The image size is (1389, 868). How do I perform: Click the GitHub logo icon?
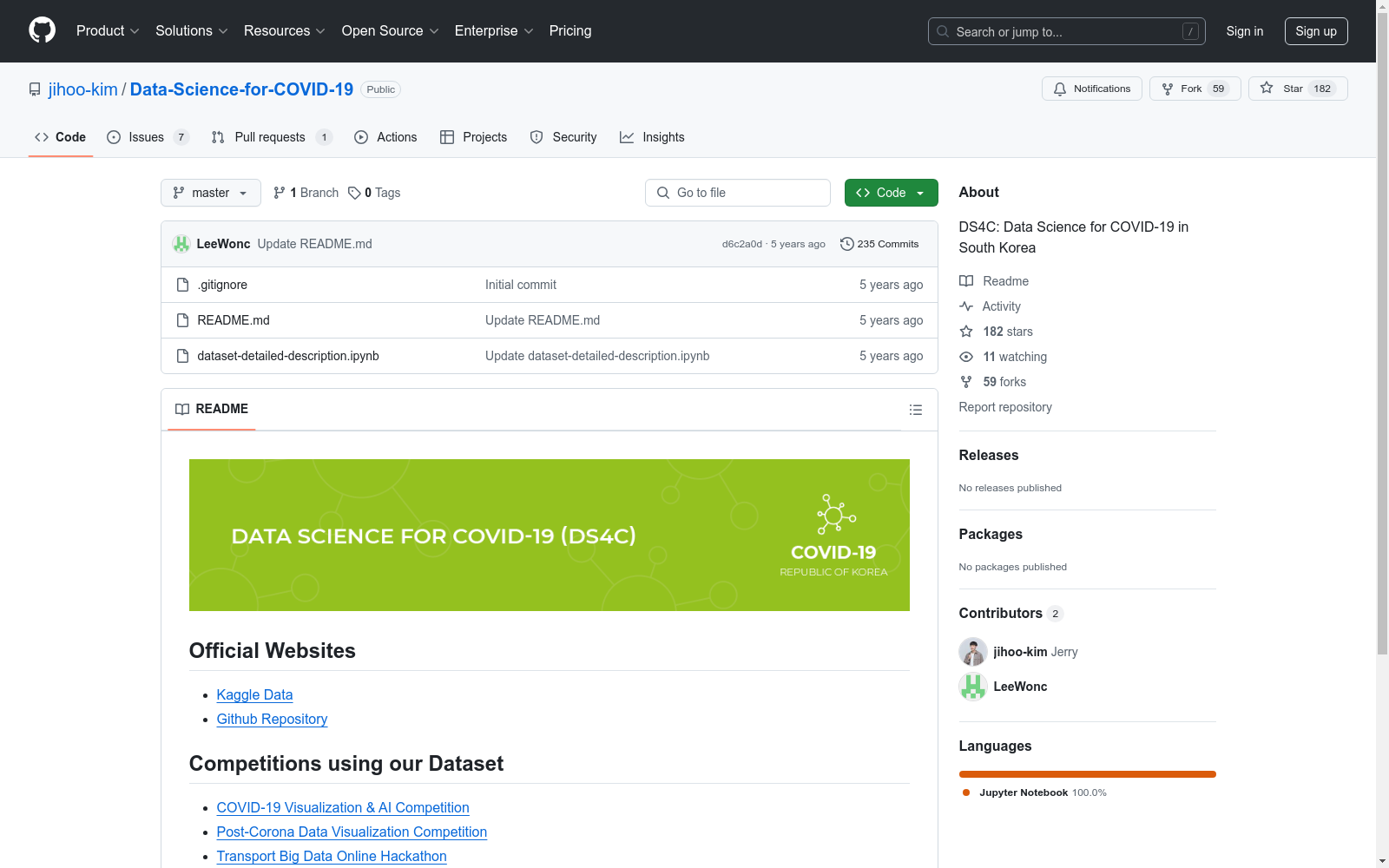(x=42, y=30)
